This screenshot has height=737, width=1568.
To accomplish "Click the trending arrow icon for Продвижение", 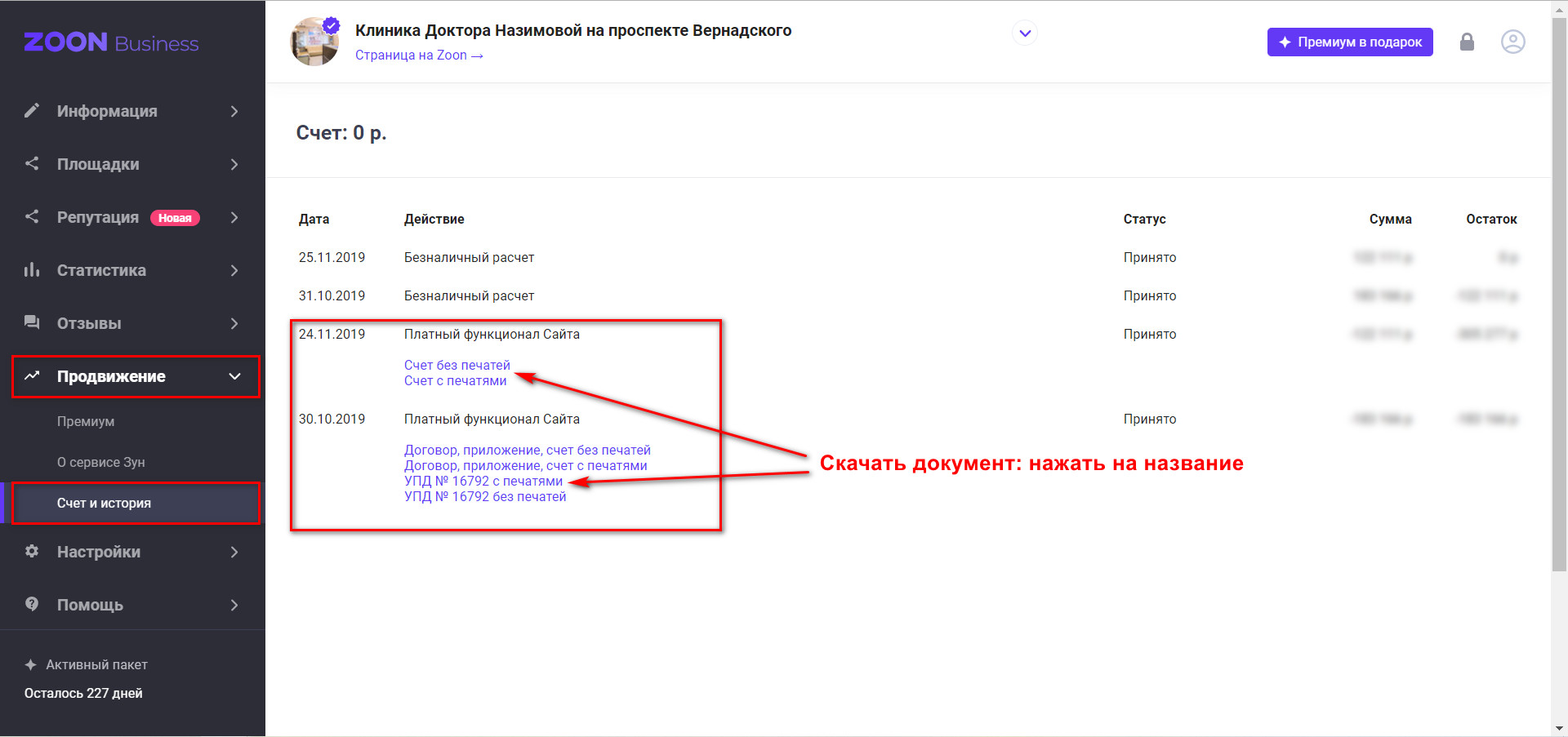I will coord(32,375).
